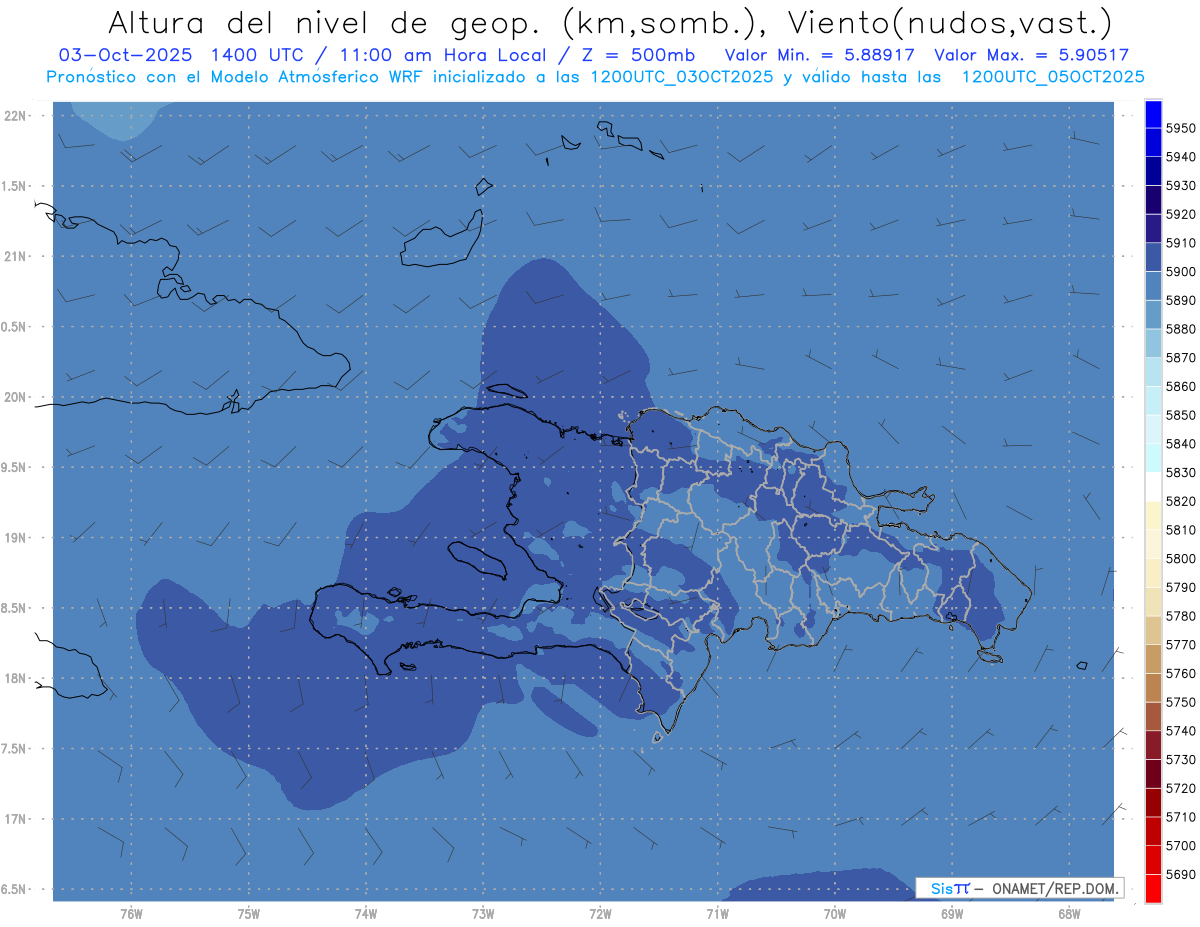Click the '17N' latitude label
The height and width of the screenshot is (927, 1200).
(14, 819)
